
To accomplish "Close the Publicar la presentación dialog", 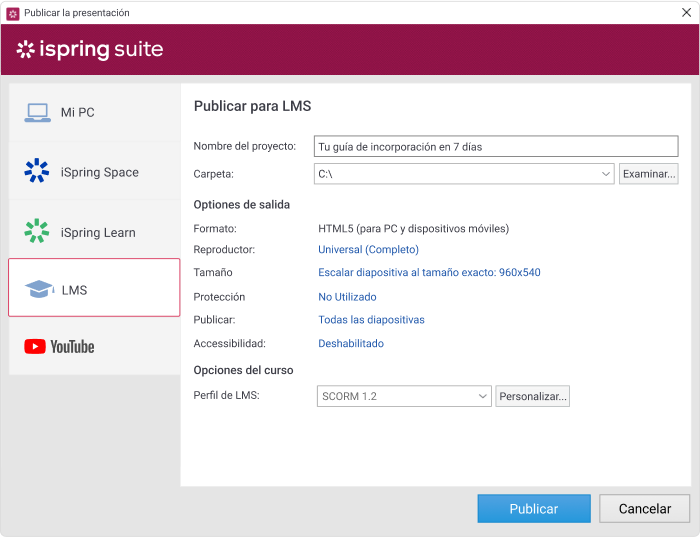I will coord(686,12).
